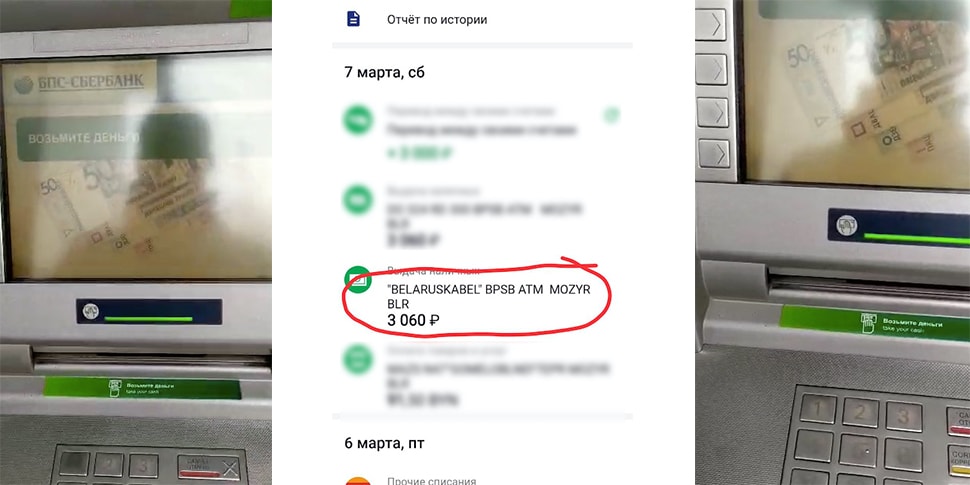970x485 pixels.
Task: Tap the 3 060 ₽ amount
Action: [413, 320]
